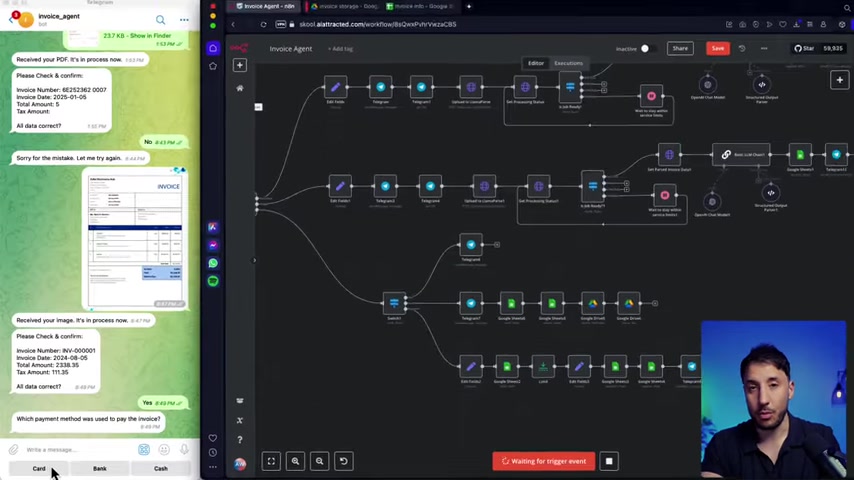Click the Share button
854x480 pixels.
[x=680, y=48]
